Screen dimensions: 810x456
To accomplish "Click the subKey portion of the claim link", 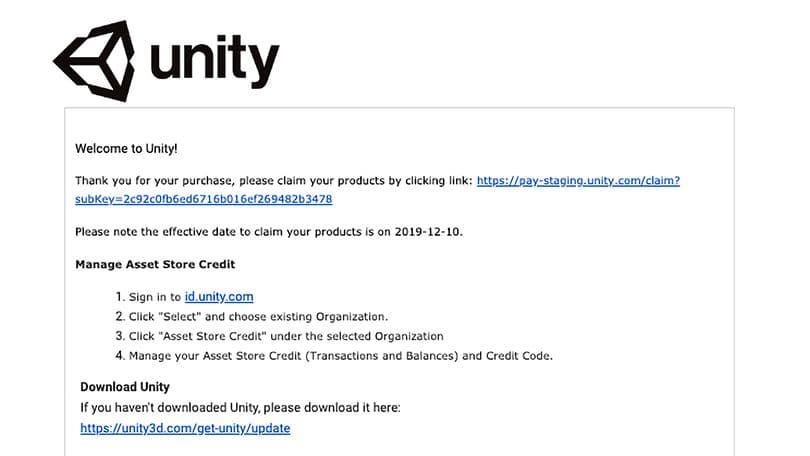I will [203, 199].
